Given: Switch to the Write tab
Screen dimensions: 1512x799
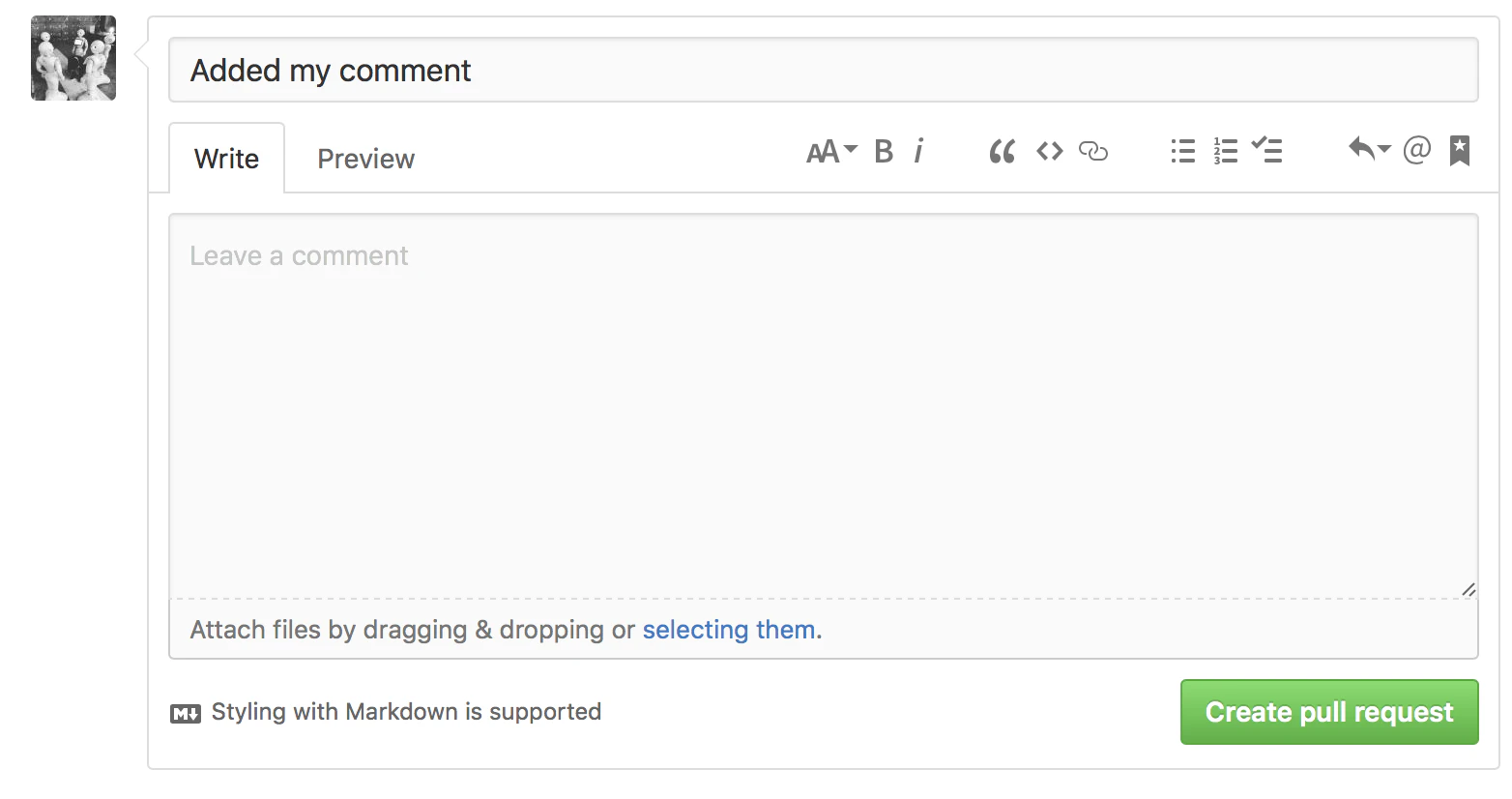Looking at the screenshot, I should click(226, 159).
